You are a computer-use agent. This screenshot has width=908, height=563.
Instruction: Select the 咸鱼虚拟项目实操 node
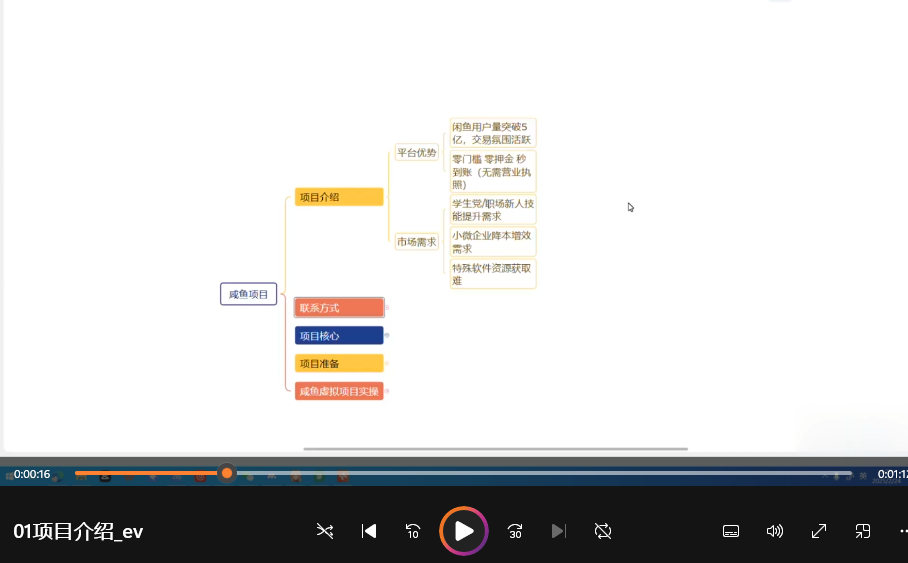point(339,391)
